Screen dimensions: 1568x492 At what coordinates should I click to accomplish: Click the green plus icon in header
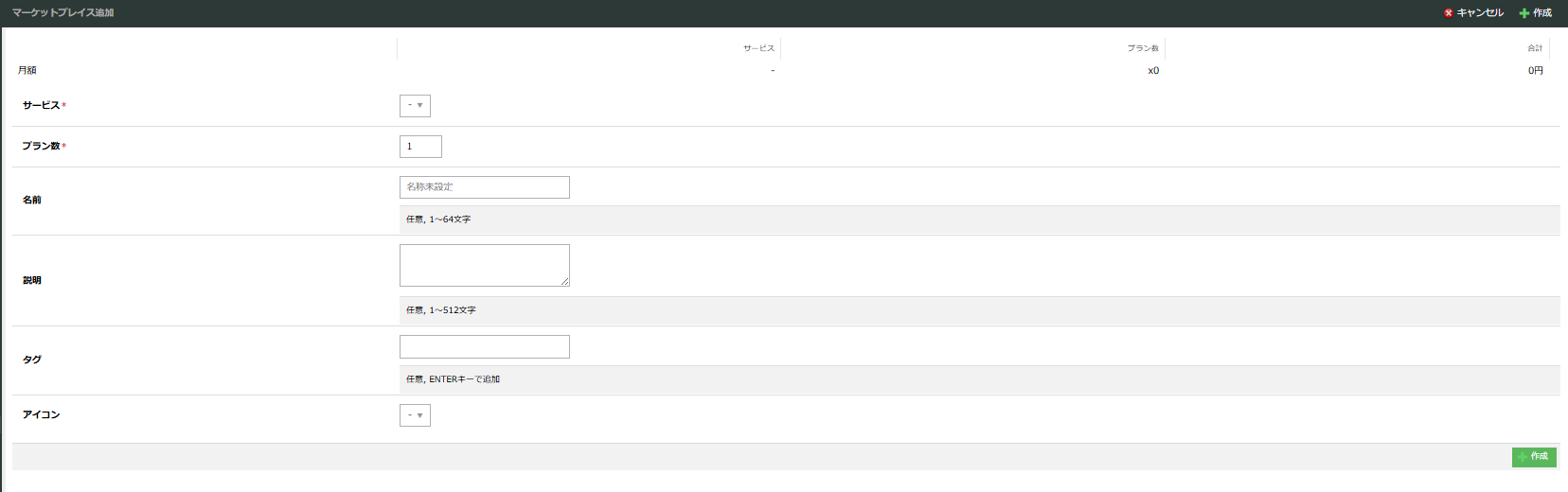point(1524,13)
